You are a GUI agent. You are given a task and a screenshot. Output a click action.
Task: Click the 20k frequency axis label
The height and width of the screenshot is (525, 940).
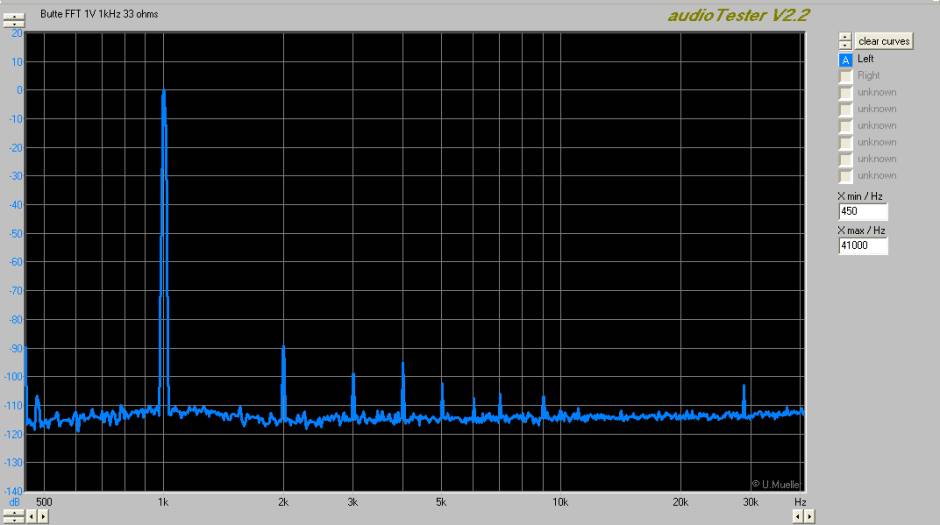click(680, 502)
